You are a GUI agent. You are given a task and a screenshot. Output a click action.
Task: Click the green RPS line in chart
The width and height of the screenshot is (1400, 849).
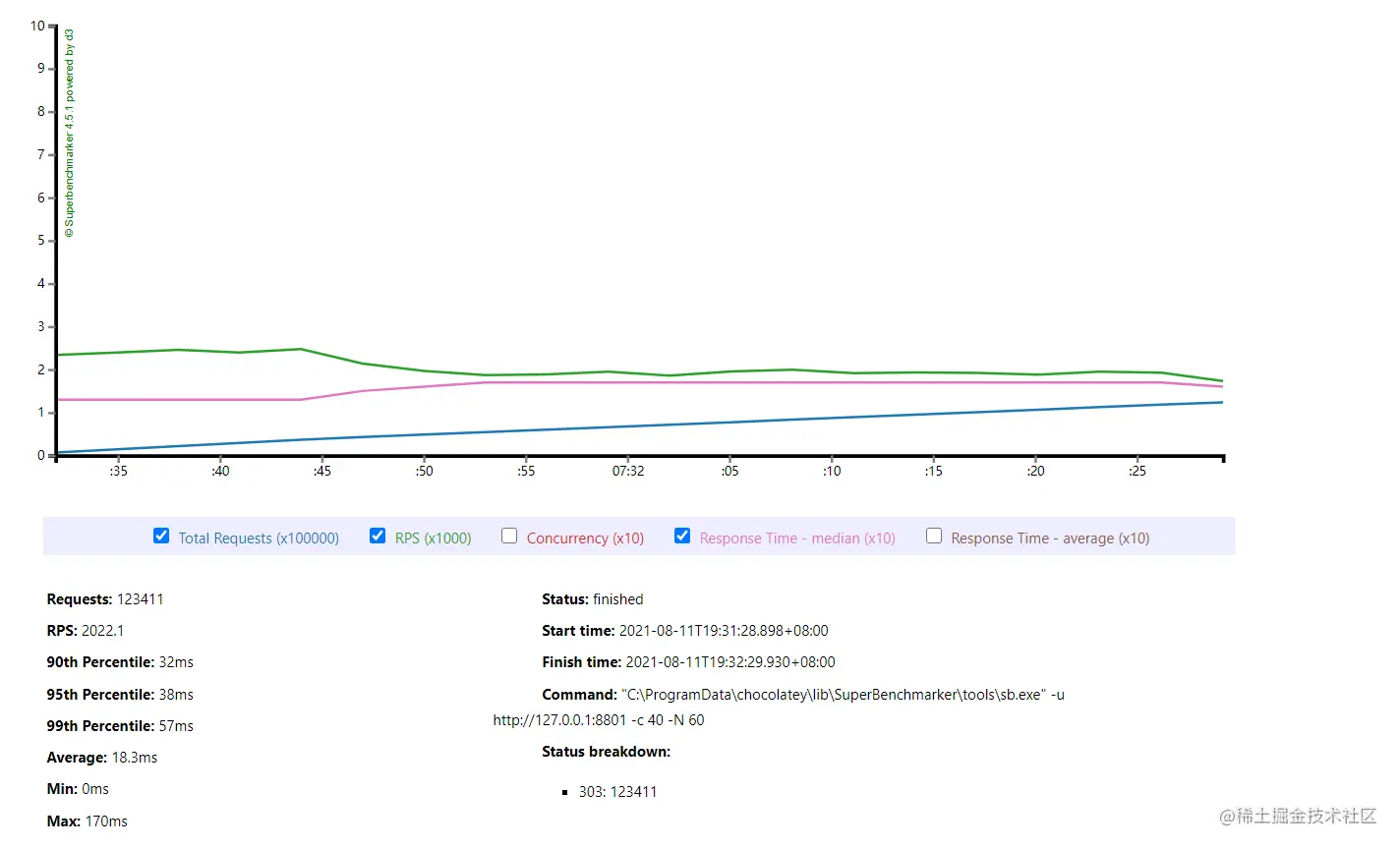tap(639, 374)
